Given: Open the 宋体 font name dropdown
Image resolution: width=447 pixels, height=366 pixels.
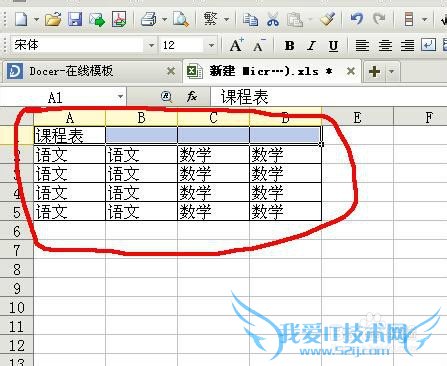Looking at the screenshot, I should point(151,45).
